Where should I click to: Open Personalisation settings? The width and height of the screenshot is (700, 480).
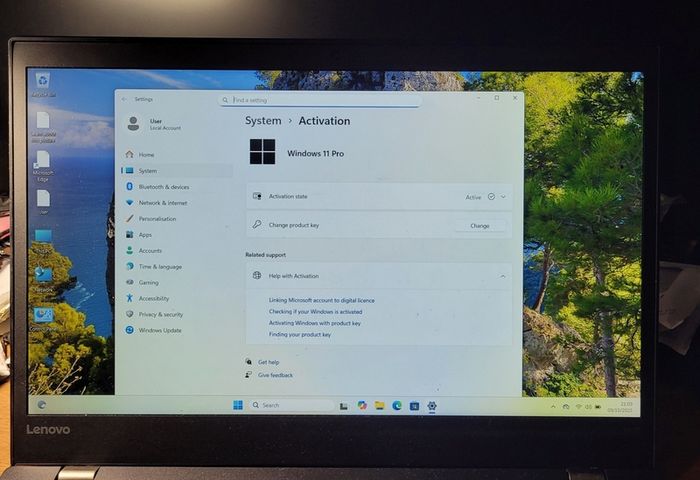point(157,219)
